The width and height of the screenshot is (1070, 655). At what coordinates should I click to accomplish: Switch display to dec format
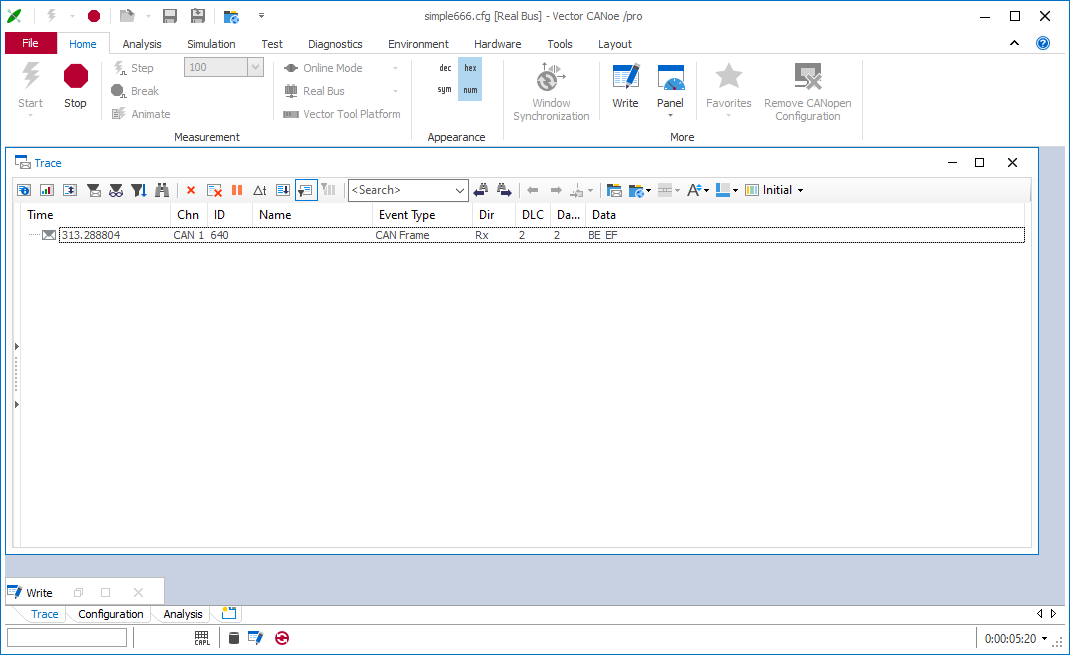click(x=445, y=68)
